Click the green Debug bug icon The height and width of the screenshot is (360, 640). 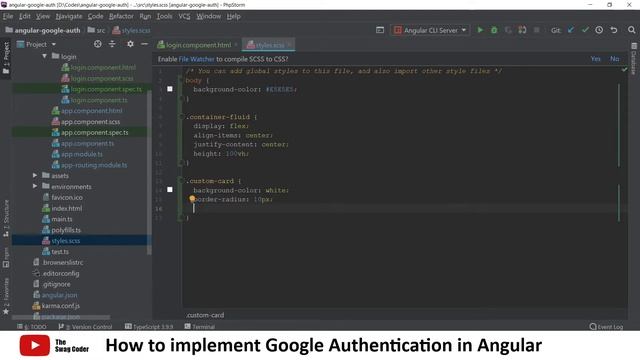click(x=494, y=30)
